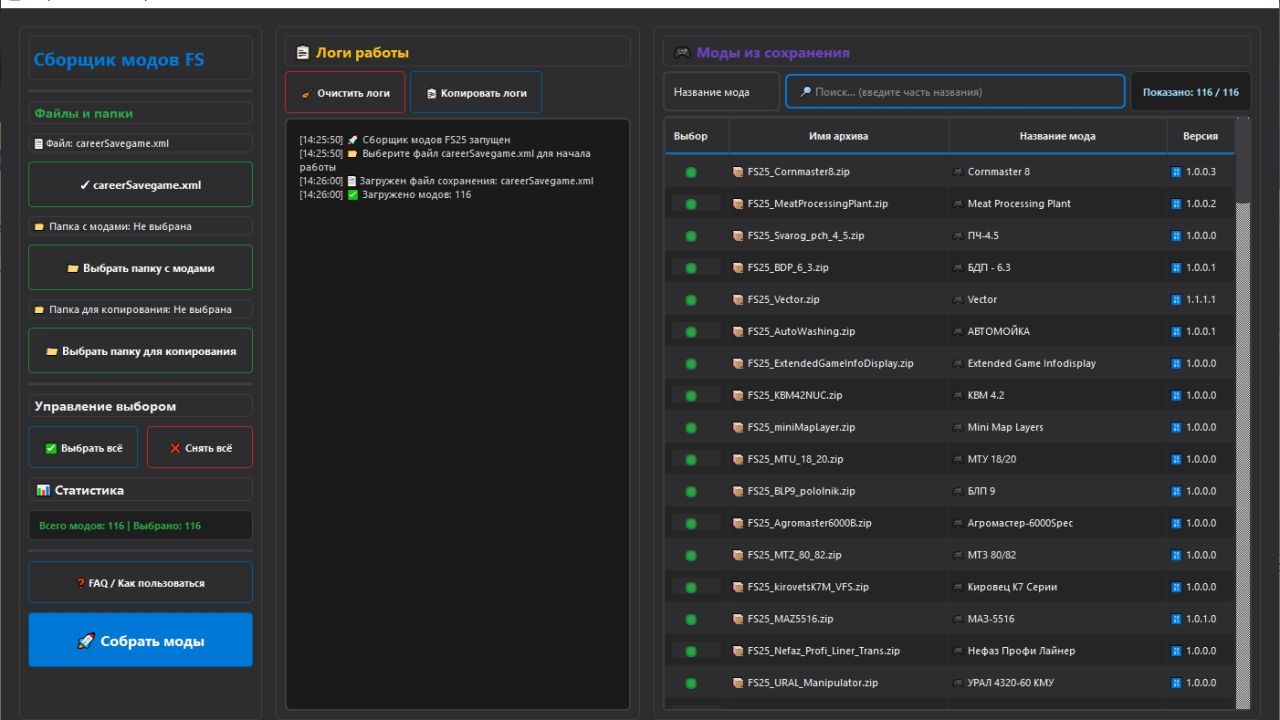Image resolution: width=1280 pixels, height=720 pixels.
Task: Click the magnifier icon in the search field
Action: point(803,91)
